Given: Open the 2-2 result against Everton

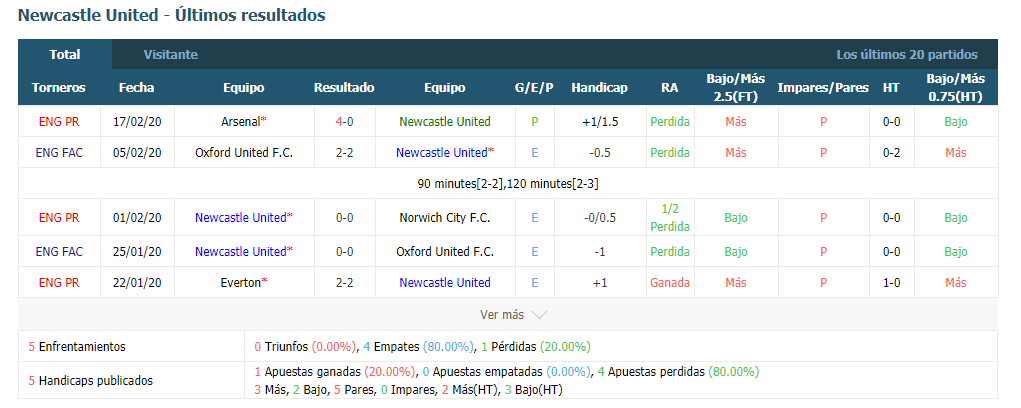Looking at the screenshot, I should click(x=344, y=283).
